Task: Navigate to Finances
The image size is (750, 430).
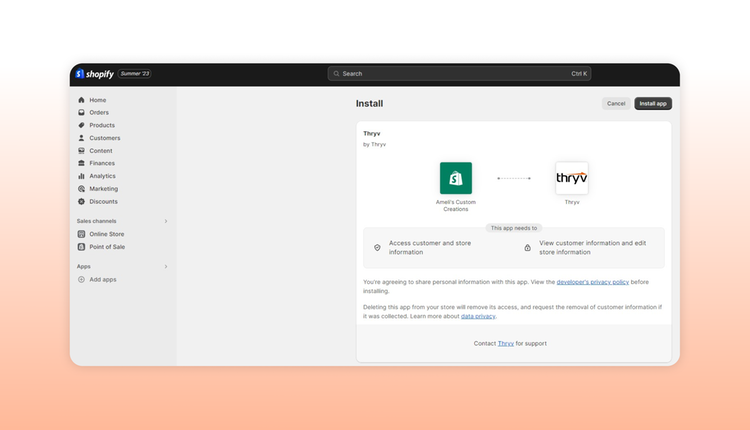Action: pos(101,163)
